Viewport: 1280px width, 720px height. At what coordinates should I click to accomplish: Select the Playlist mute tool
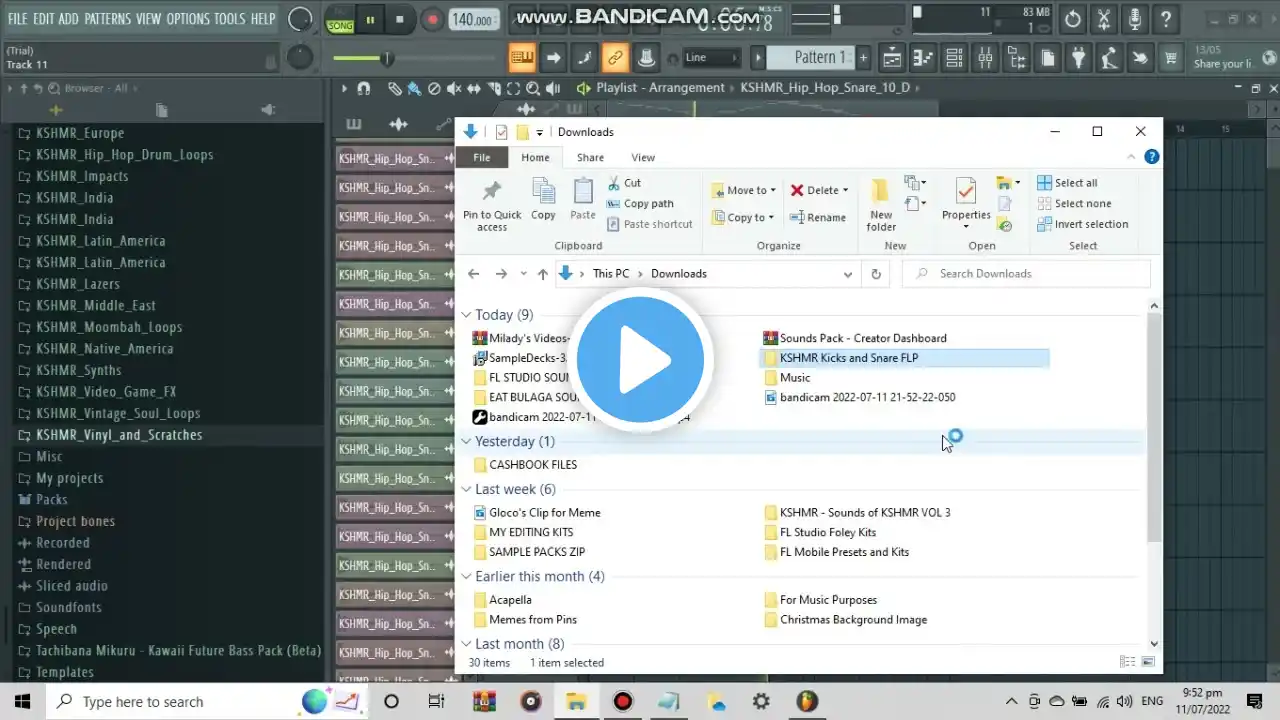pyautogui.click(x=453, y=88)
